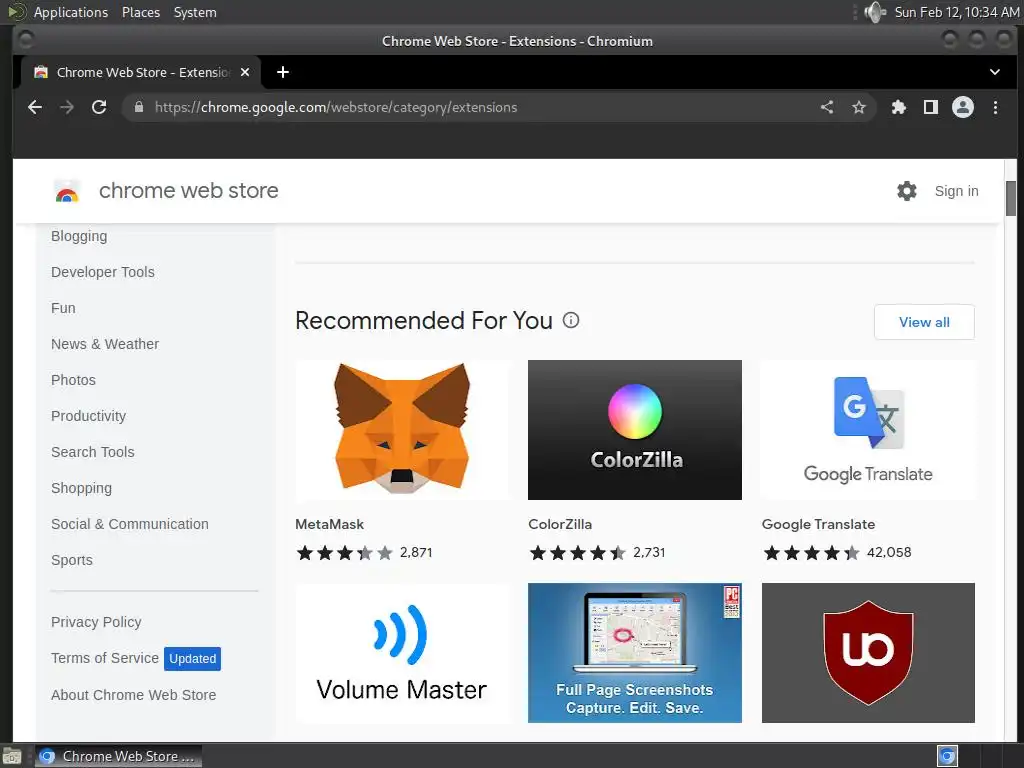Open the Developer Tools category

[103, 272]
